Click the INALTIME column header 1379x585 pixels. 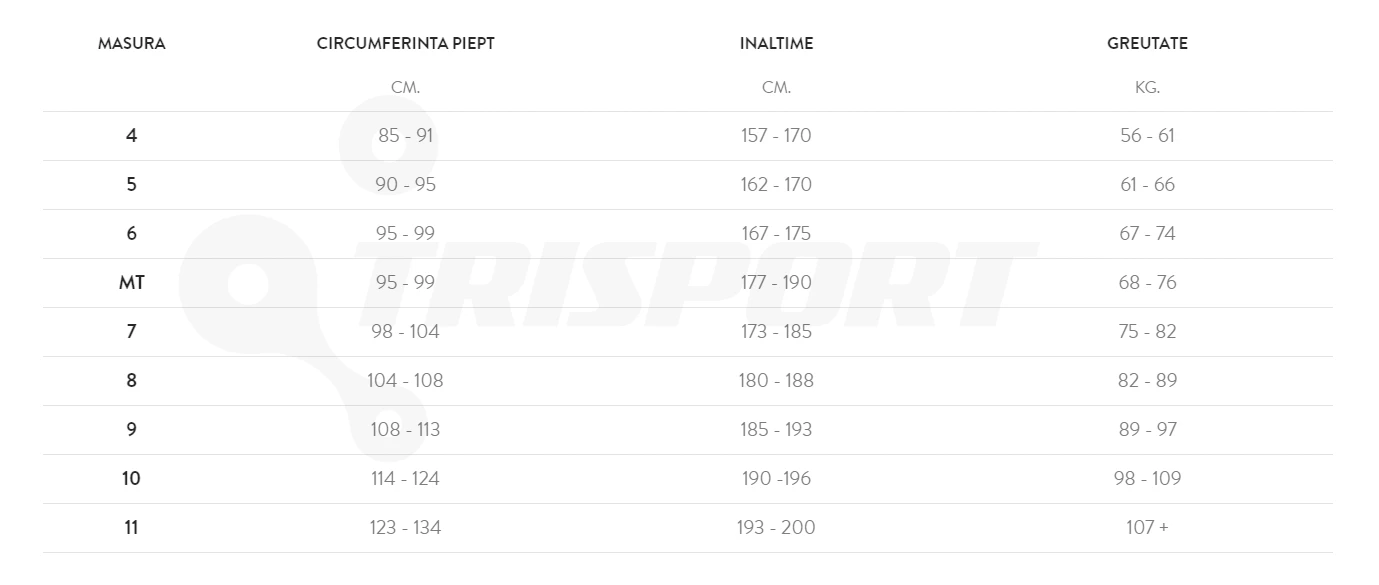coord(776,44)
